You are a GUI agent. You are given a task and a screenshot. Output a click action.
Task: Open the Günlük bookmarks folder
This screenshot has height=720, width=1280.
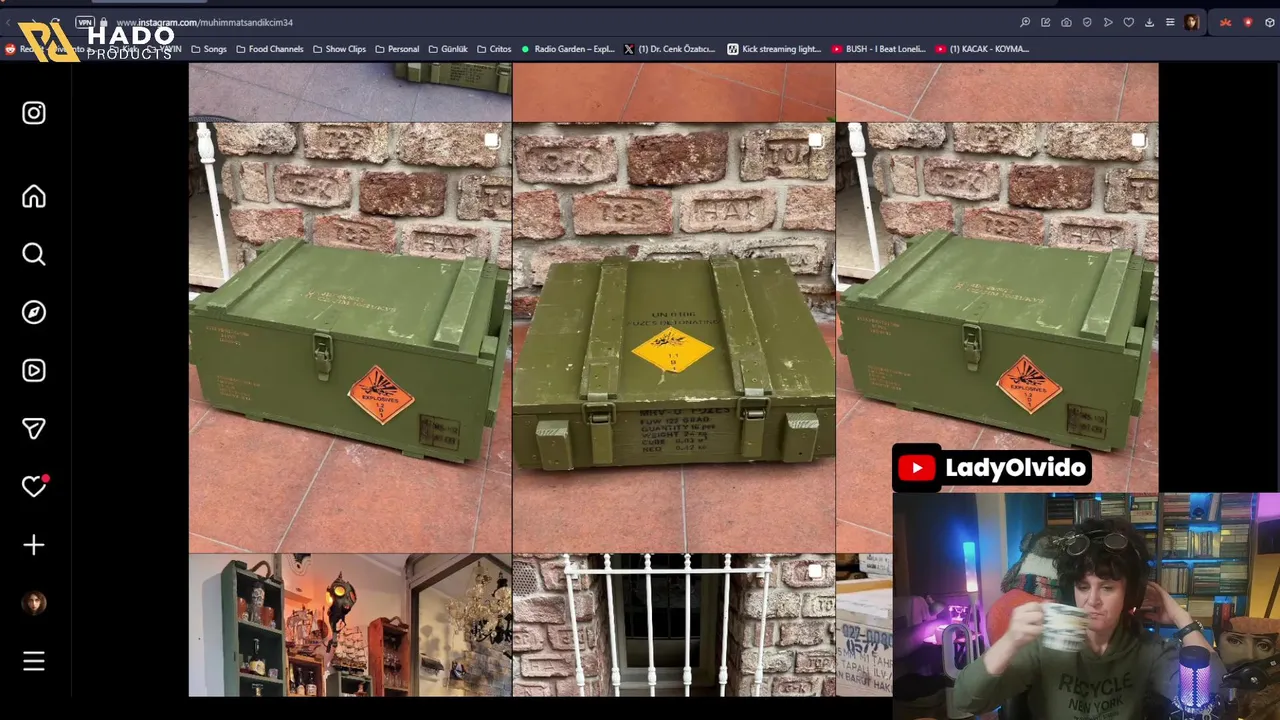[448, 48]
